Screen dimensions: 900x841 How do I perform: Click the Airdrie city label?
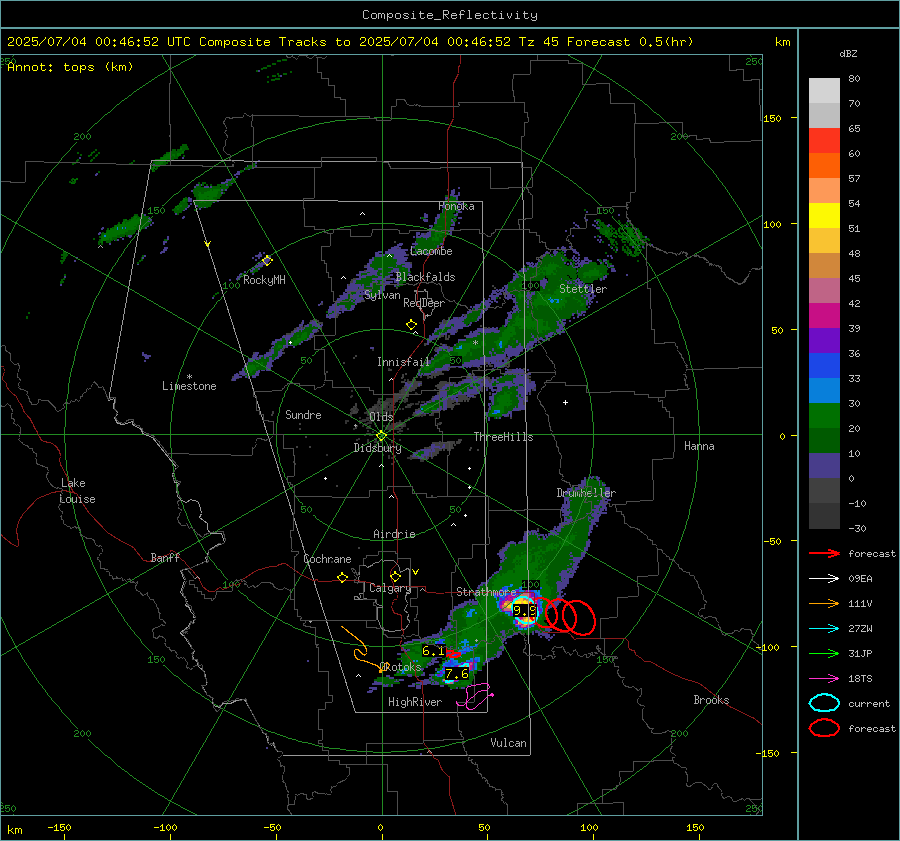tap(394, 534)
